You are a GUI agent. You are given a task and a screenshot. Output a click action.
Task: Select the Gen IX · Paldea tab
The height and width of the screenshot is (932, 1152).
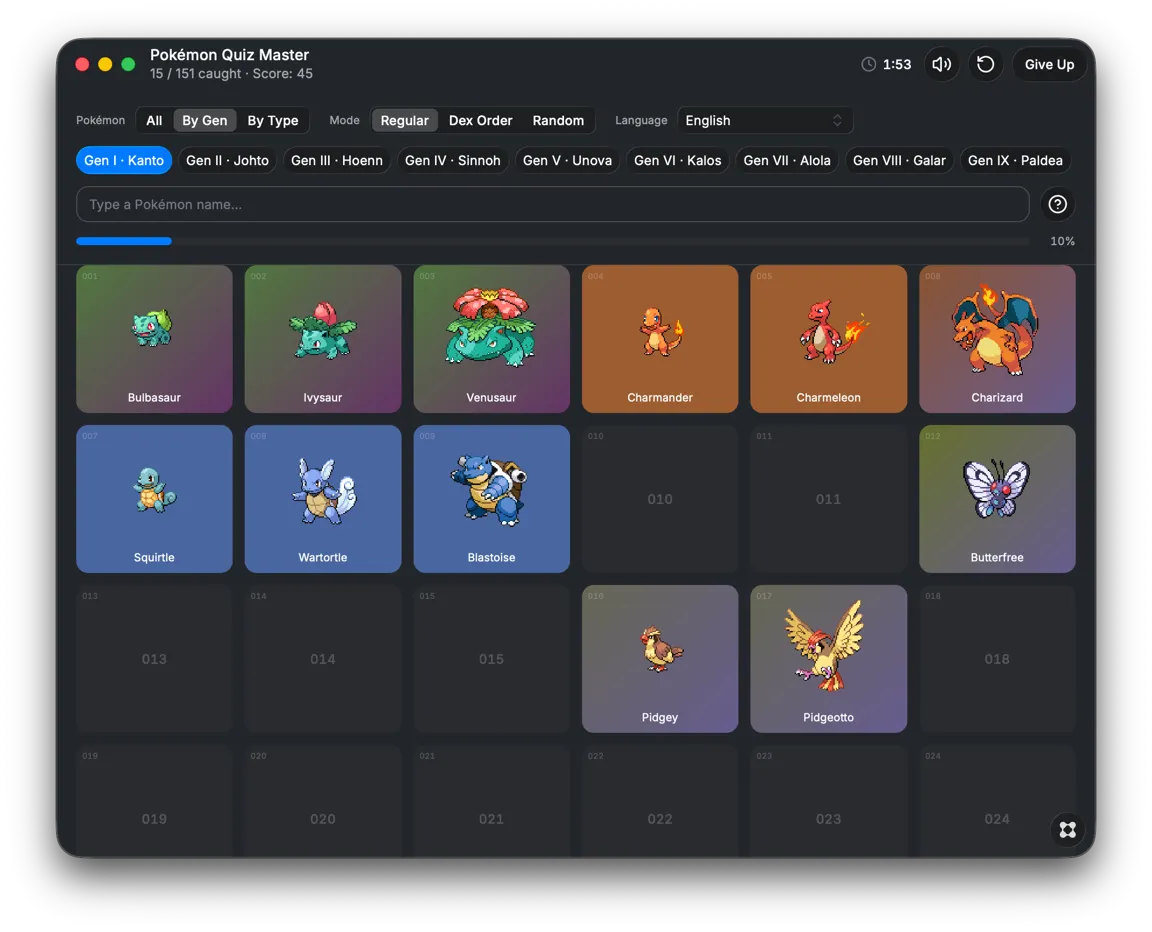pos(1015,160)
